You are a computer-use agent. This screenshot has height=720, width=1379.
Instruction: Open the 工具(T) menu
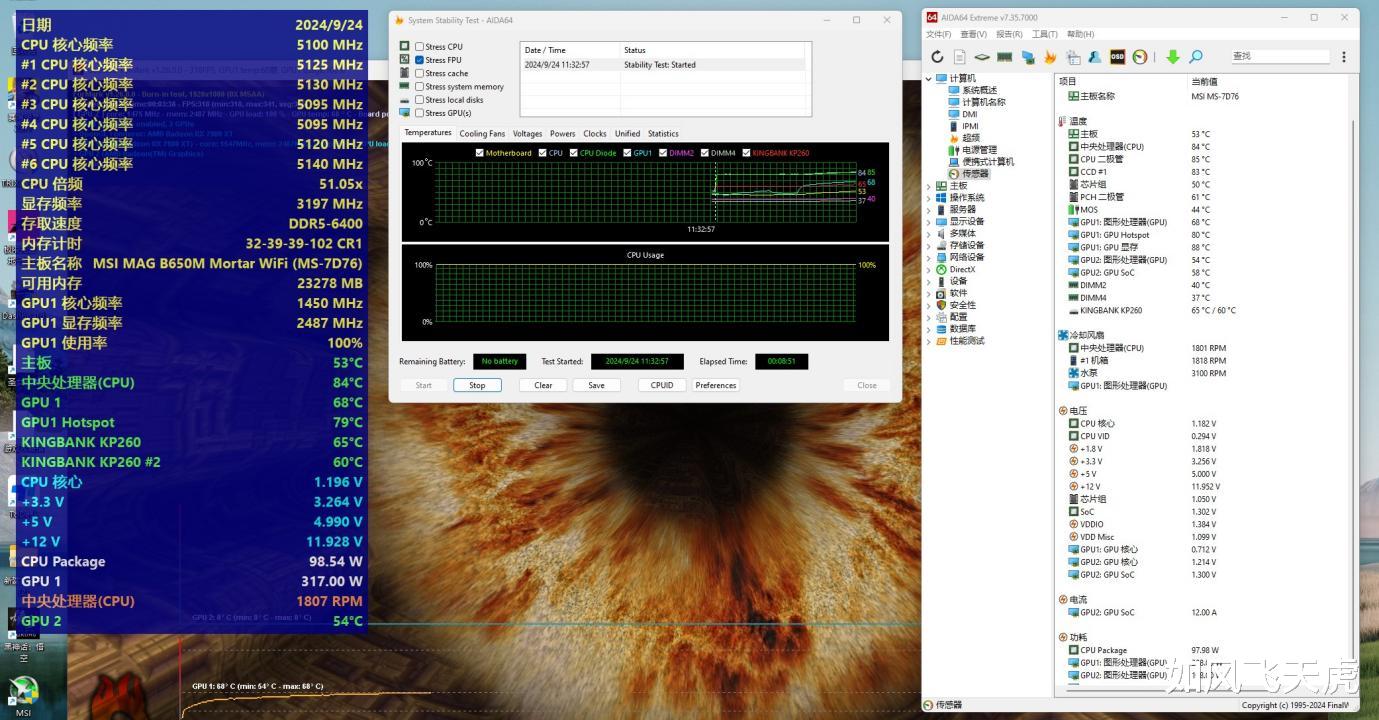point(1044,33)
